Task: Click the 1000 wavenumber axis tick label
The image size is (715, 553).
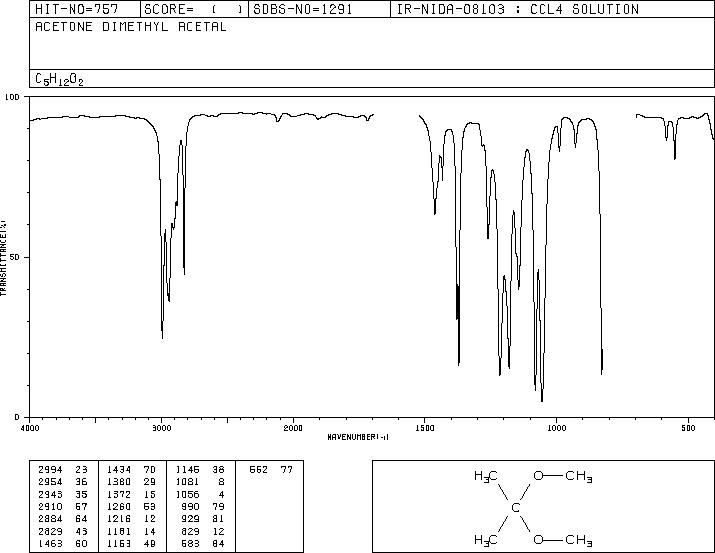Action: pyautogui.click(x=556, y=428)
